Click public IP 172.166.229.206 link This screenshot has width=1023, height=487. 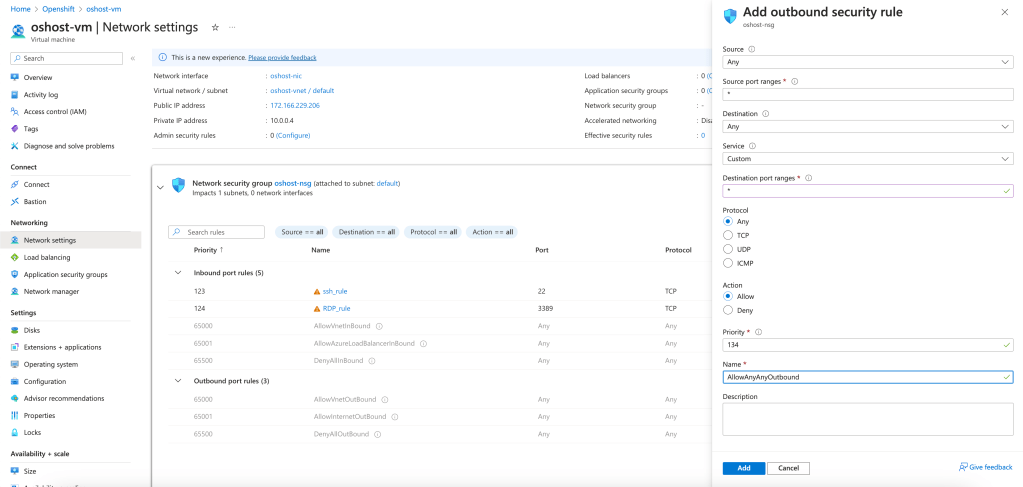pyautogui.click(x=295, y=105)
